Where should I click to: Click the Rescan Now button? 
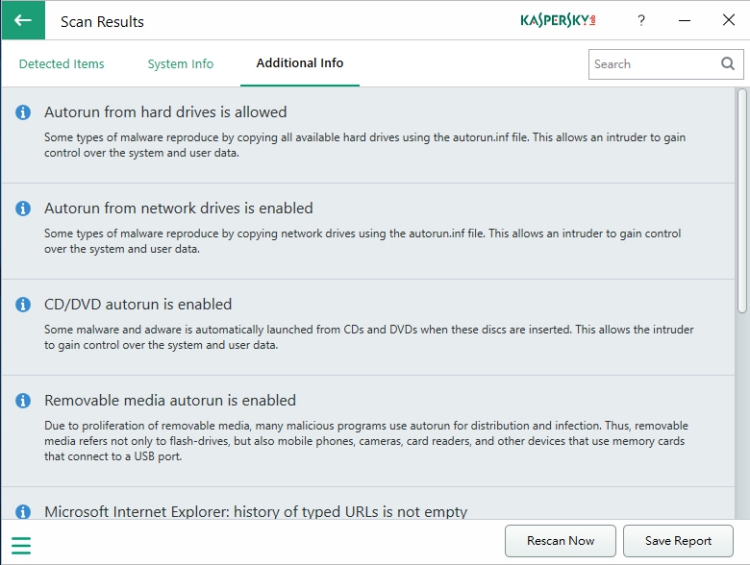pyautogui.click(x=560, y=541)
